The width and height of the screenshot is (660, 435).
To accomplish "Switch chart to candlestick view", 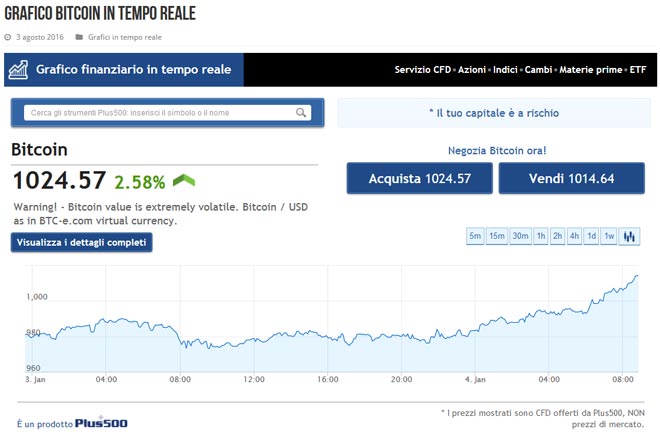I will [x=630, y=237].
